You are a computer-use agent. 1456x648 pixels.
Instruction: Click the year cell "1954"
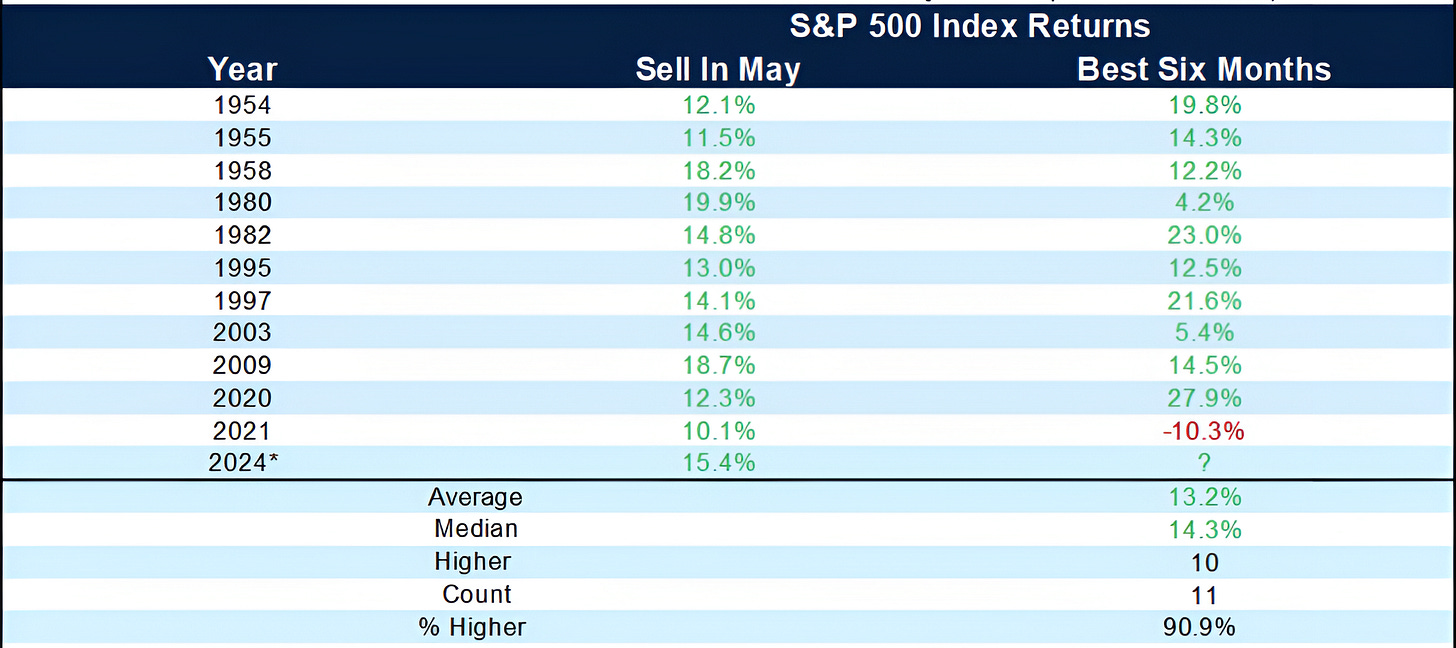[243, 105]
